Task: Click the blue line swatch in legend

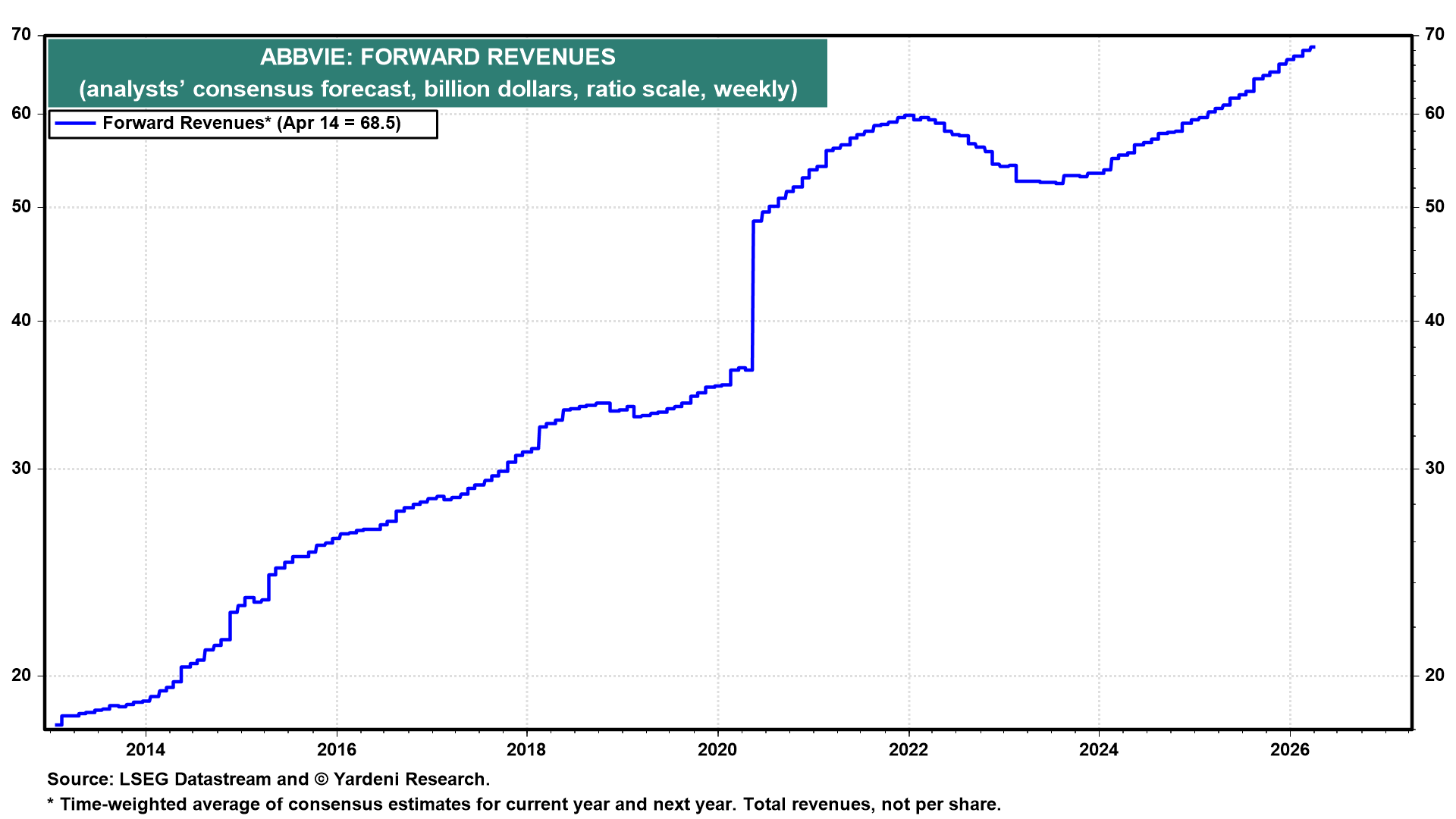Action: pos(75,124)
